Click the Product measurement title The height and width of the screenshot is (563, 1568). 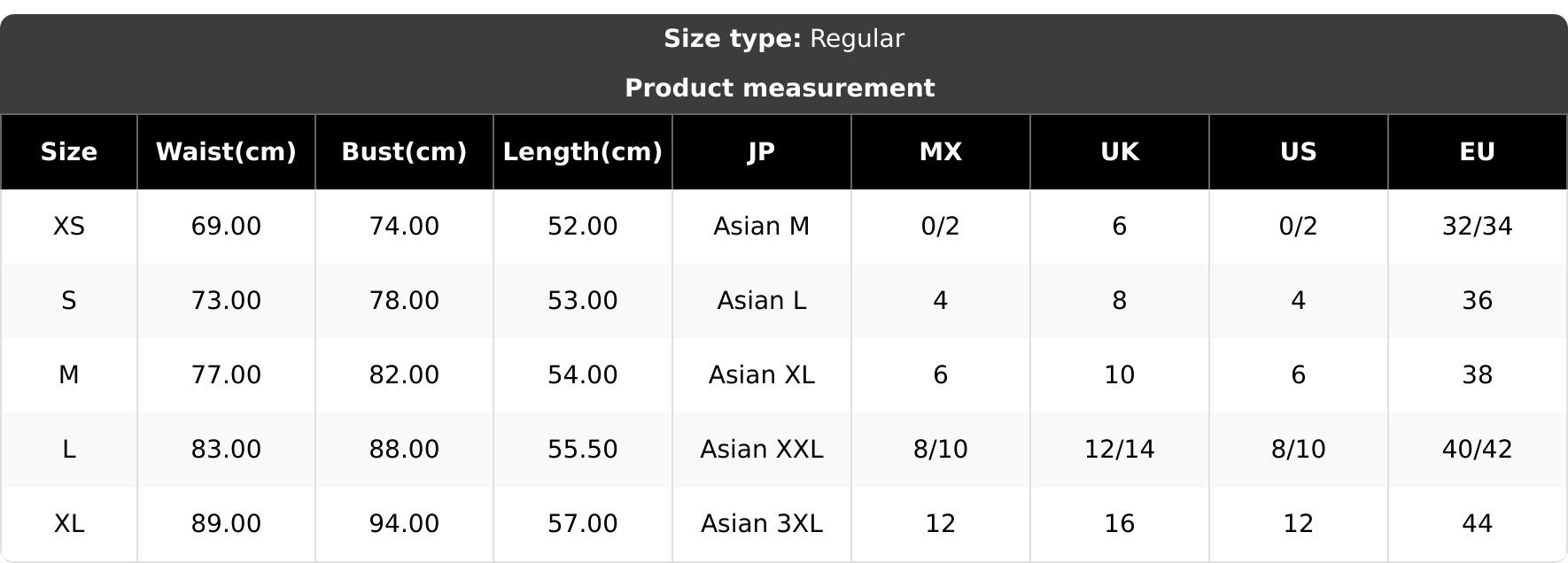click(780, 89)
